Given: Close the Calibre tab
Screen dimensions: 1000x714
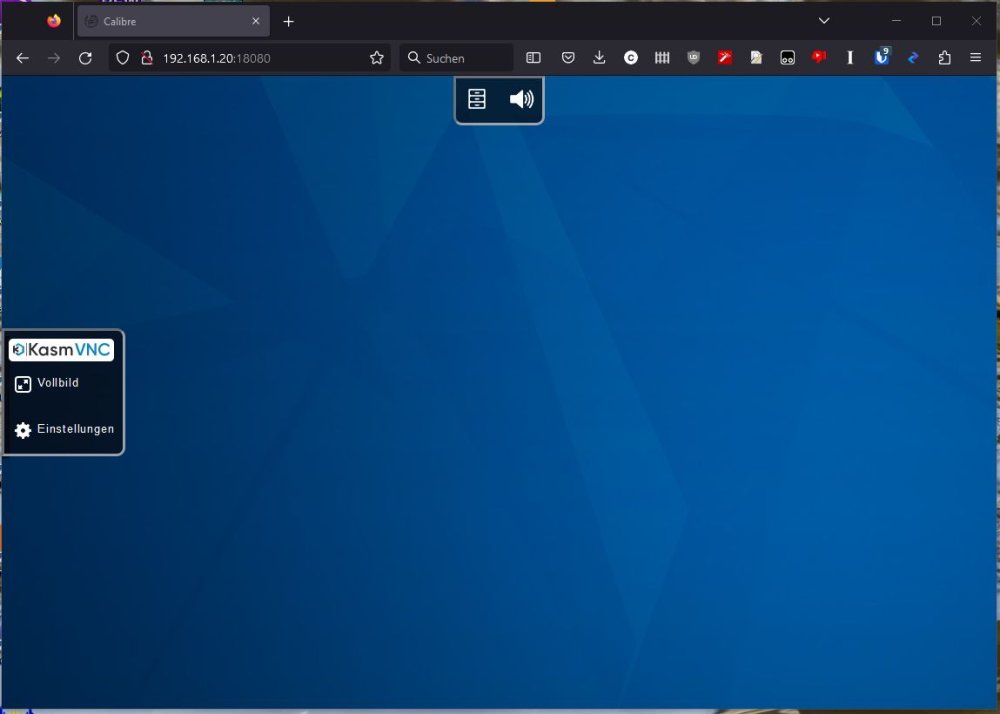Looking at the screenshot, I should click(256, 21).
